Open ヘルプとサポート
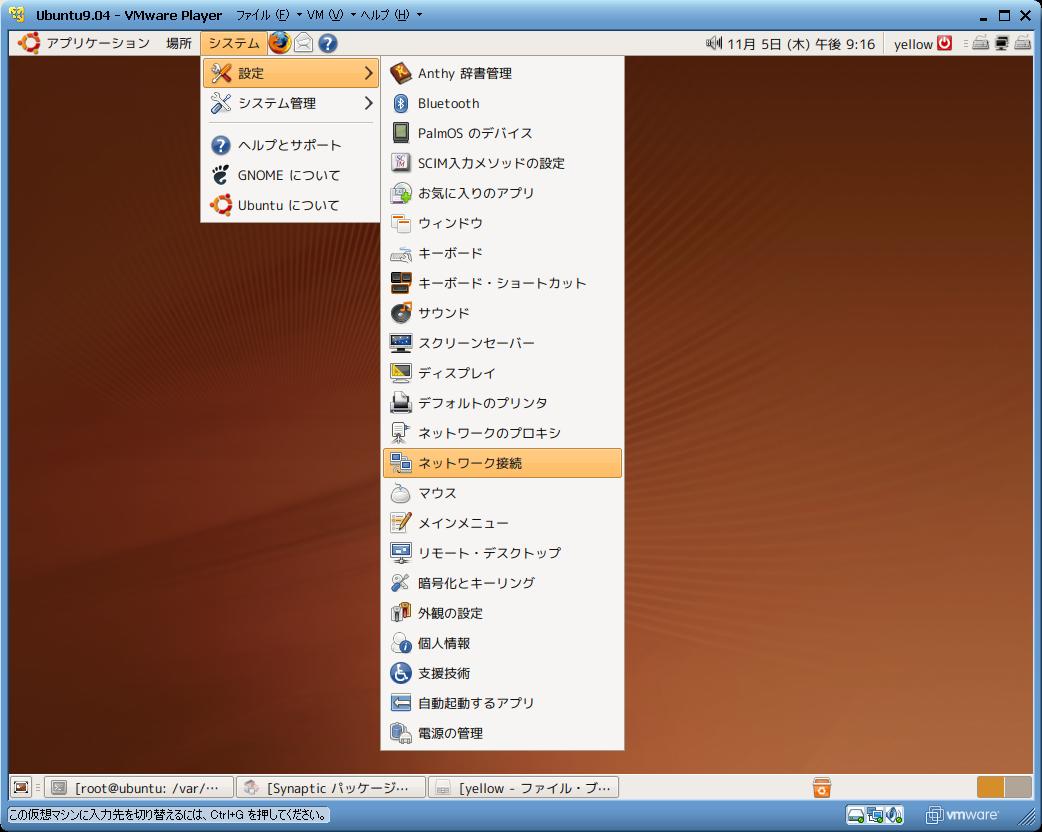 [290, 145]
